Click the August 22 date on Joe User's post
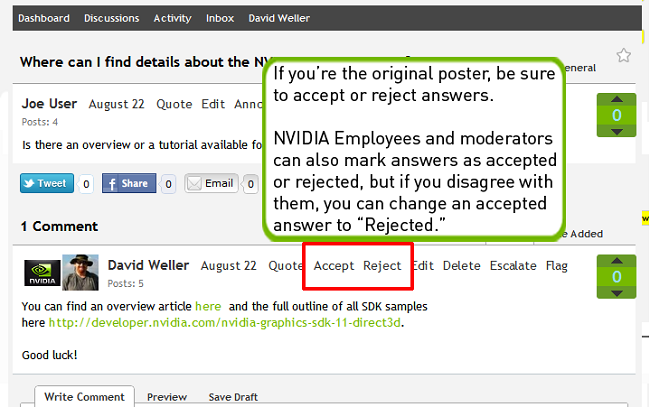Image resolution: width=650 pixels, height=407 pixels. pos(116,104)
